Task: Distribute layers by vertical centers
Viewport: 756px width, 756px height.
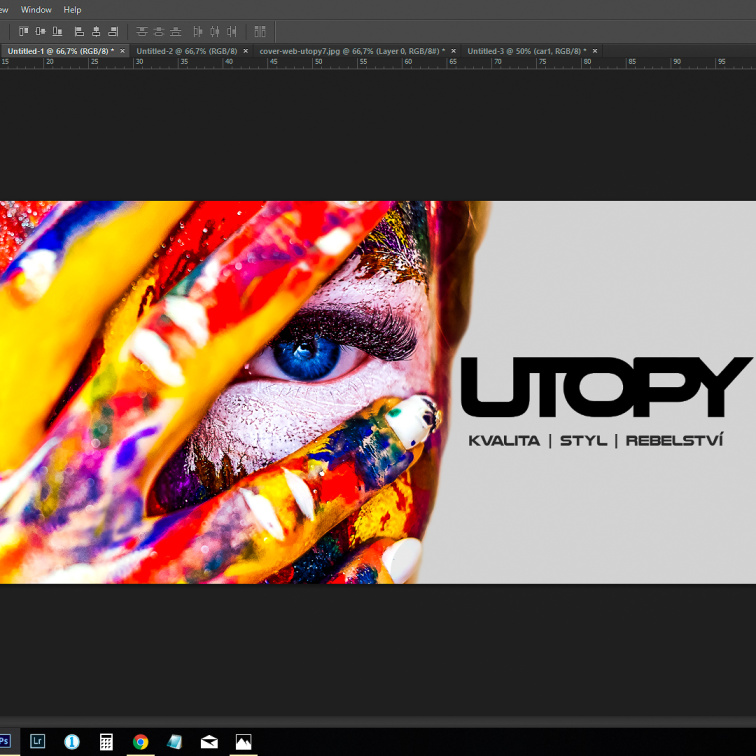Action: coord(158,32)
